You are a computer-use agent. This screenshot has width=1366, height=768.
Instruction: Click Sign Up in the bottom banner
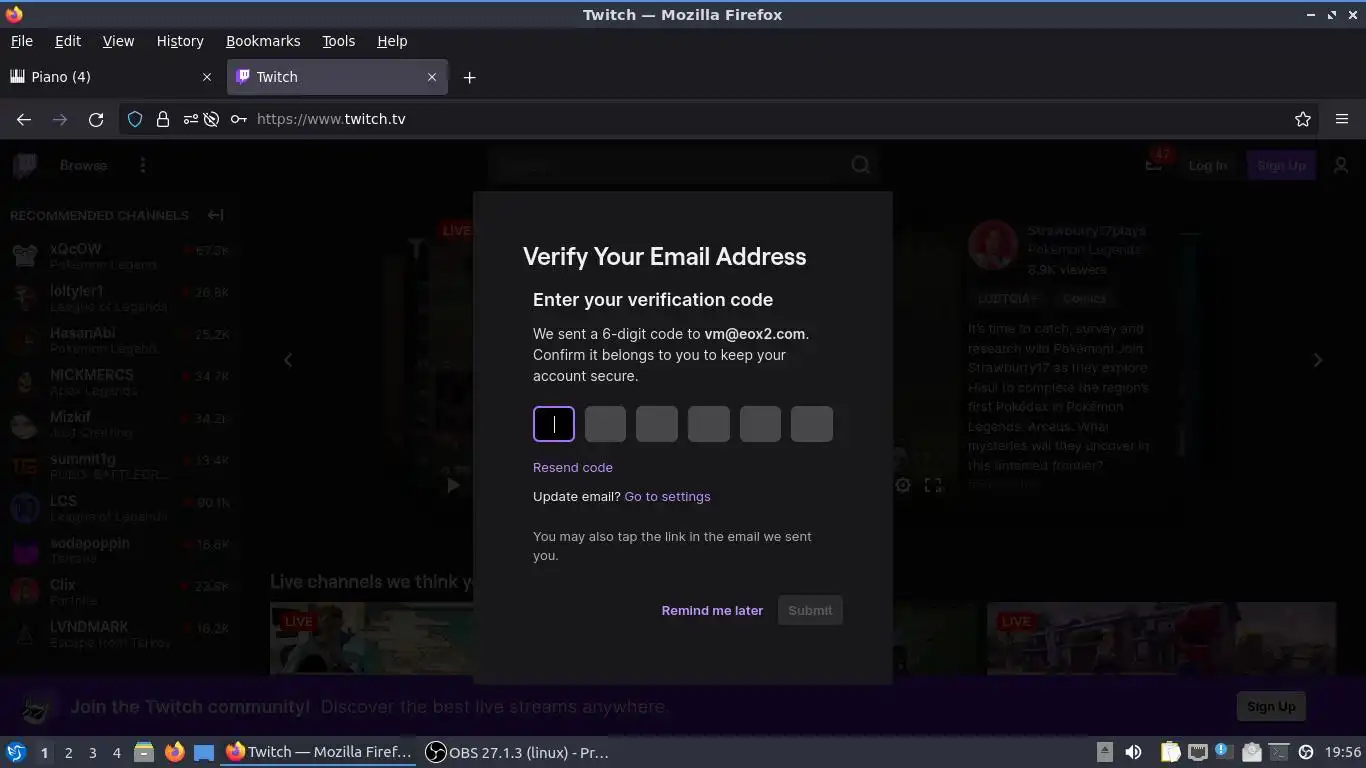(x=1271, y=706)
